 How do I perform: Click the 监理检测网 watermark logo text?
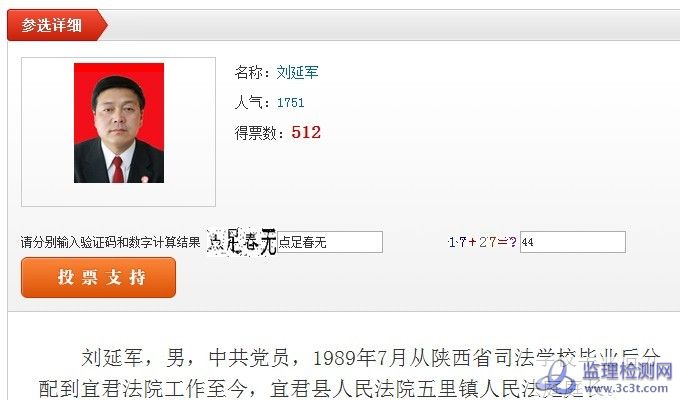[627, 371]
